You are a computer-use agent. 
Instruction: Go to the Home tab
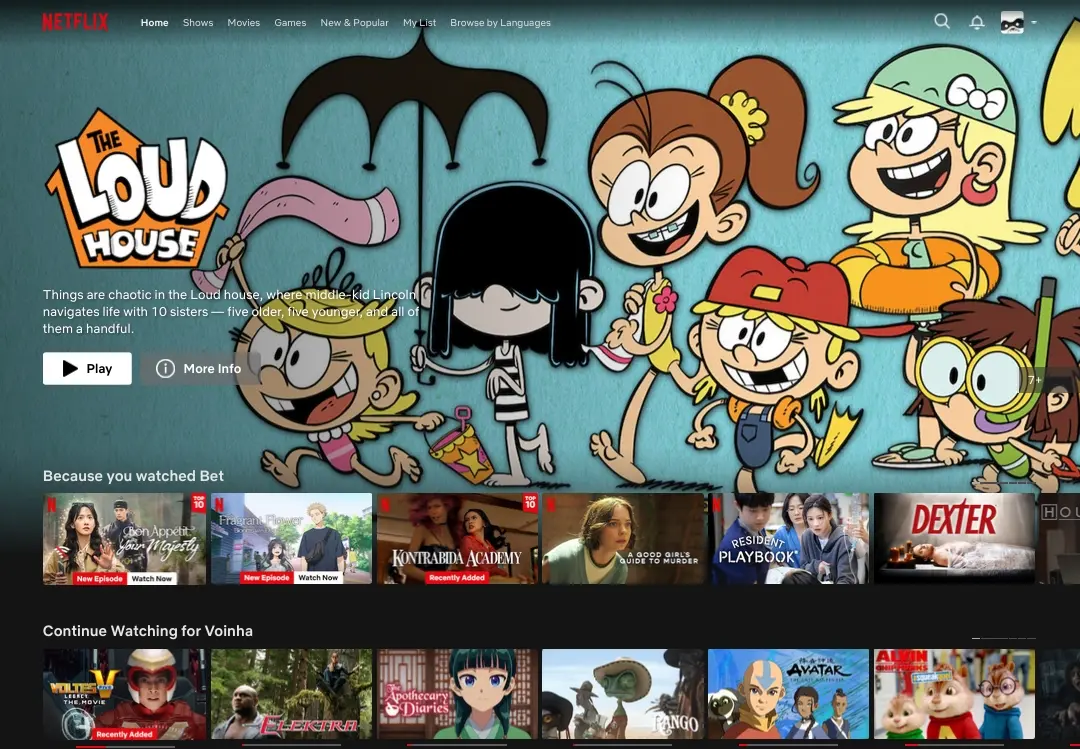coord(154,23)
